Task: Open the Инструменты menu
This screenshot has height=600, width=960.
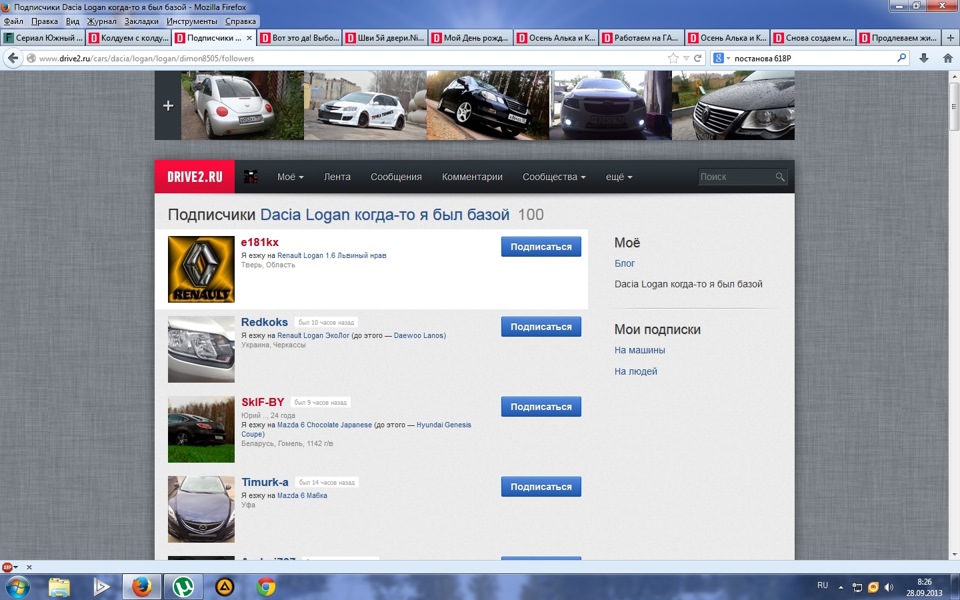Action: tap(192, 21)
